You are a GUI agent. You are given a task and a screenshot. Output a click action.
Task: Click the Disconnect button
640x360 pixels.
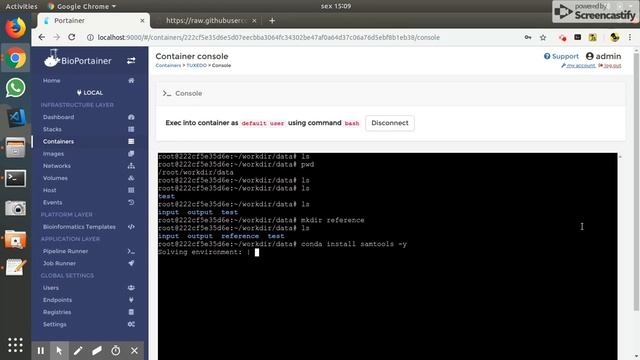pos(390,123)
